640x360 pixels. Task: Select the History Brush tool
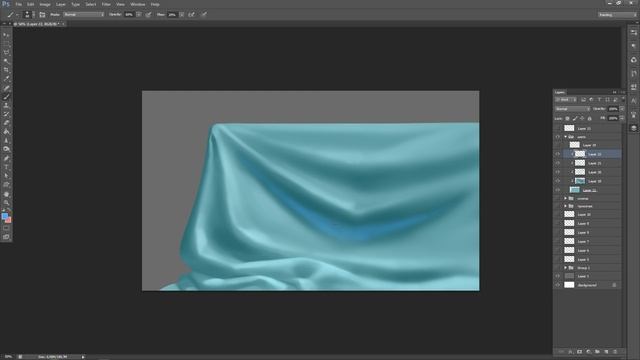pyautogui.click(x=6, y=114)
